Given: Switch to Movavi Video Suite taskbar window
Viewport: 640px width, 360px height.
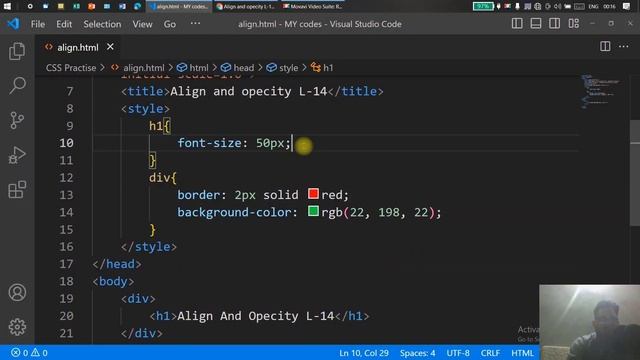Looking at the screenshot, I should pos(313,7).
